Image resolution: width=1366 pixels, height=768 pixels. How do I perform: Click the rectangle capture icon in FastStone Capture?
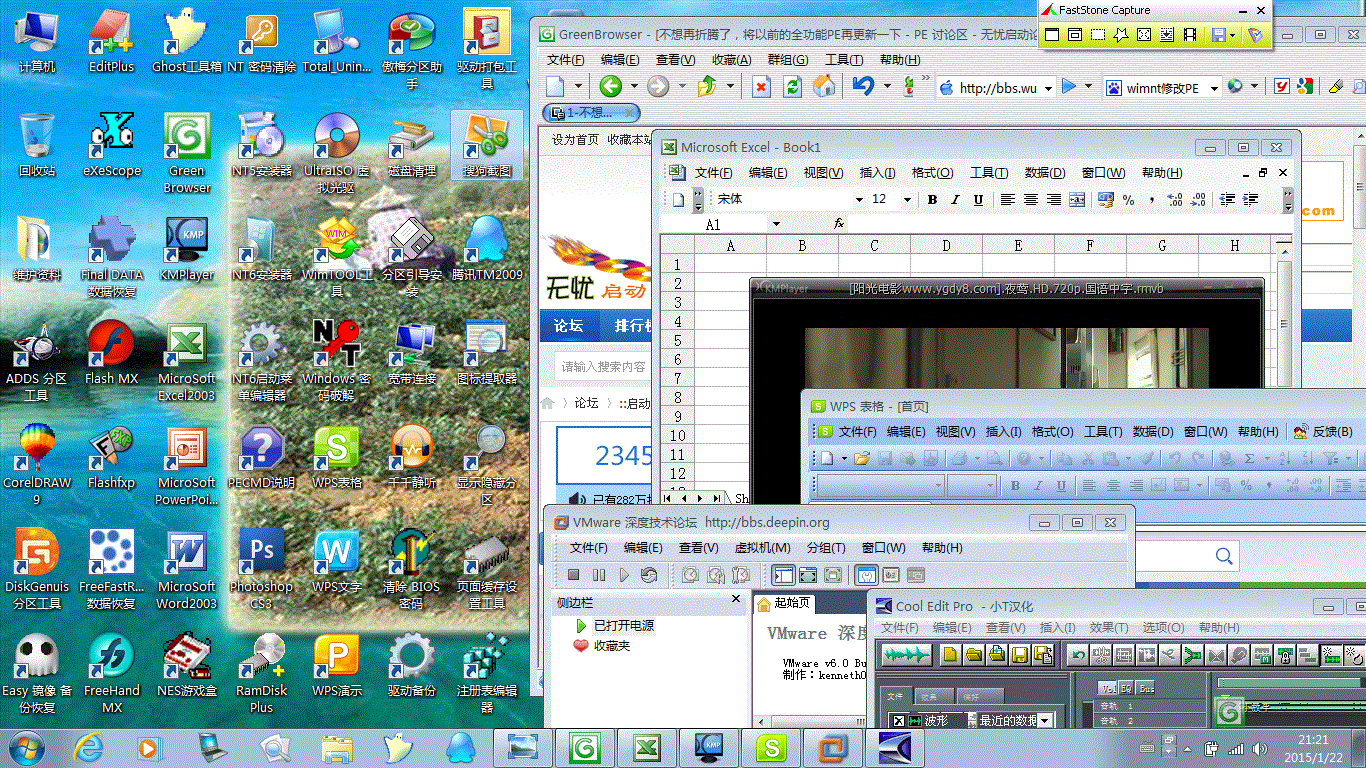(1098, 35)
